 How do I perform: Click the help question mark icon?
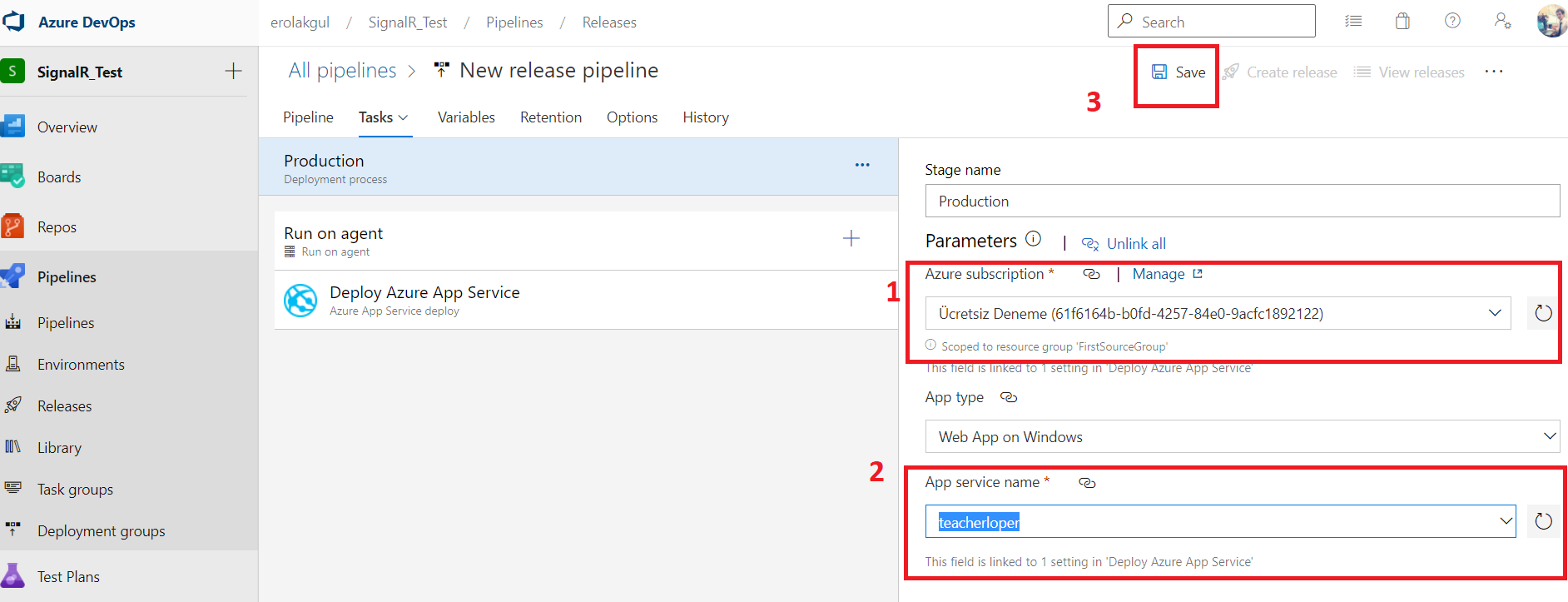pos(1452,22)
